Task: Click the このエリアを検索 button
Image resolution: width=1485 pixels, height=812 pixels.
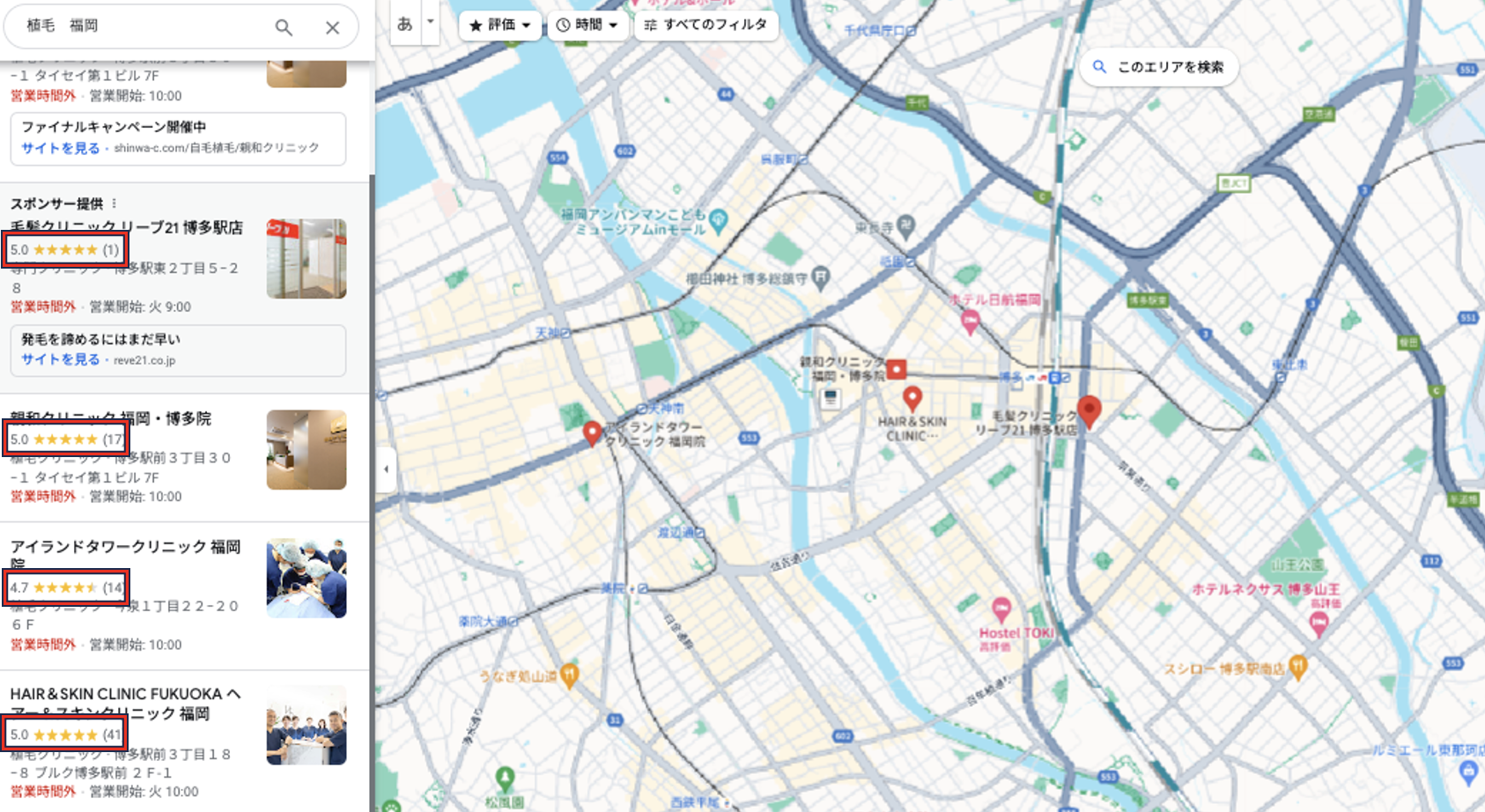Action: [x=1158, y=67]
